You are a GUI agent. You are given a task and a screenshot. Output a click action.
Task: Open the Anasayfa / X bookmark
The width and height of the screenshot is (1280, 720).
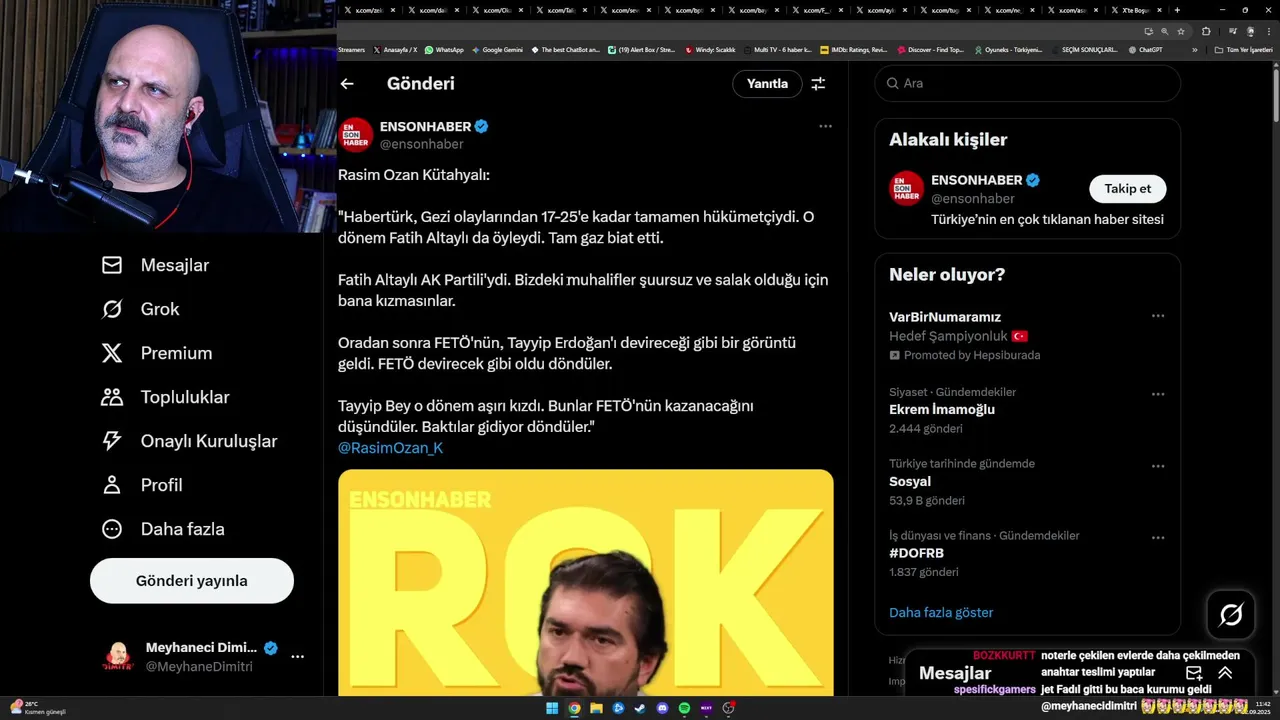coord(395,50)
